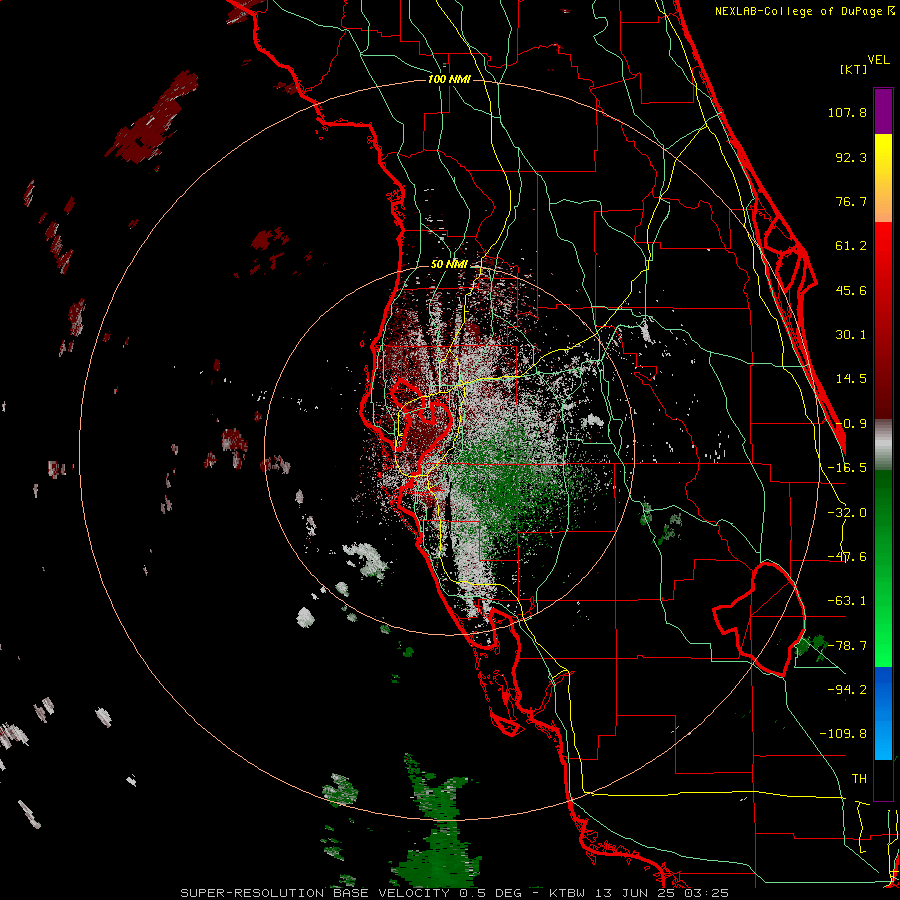Screen dimensions: 900x900
Task: Select the 61.2 scale value
Action: click(851, 246)
